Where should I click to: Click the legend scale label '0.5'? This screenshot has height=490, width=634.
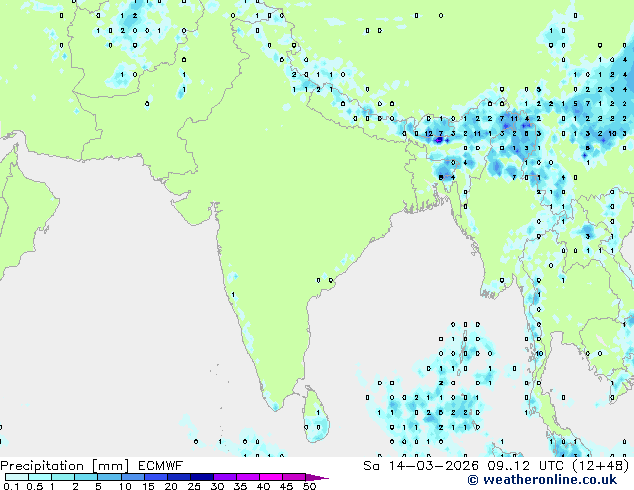[35, 486]
